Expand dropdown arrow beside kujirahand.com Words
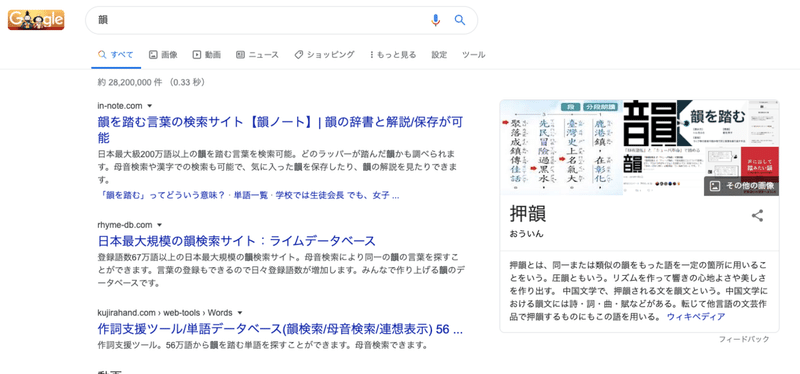Screen dimensions: 800x374 pyautogui.click(x=240, y=313)
